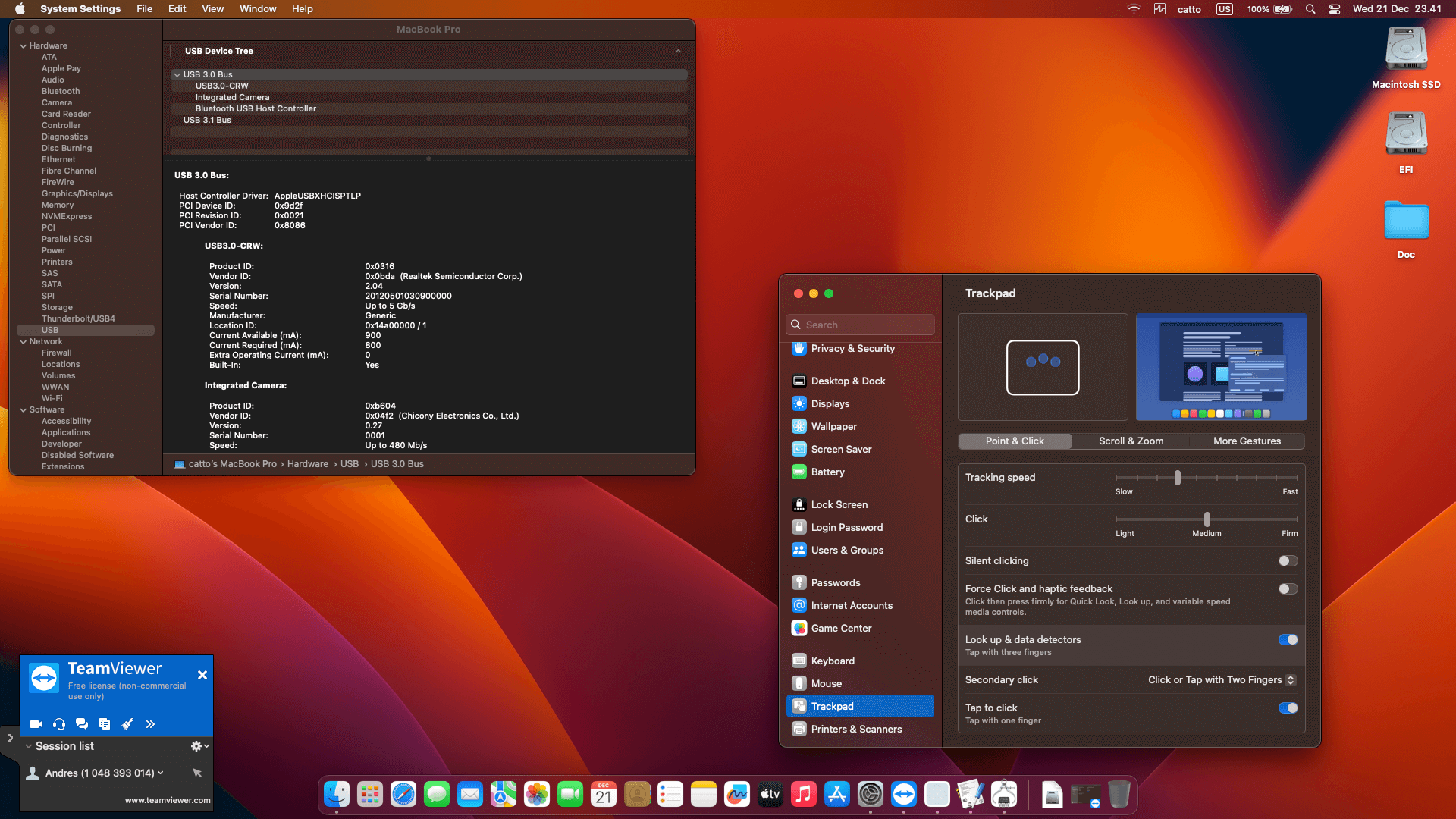This screenshot has height=819, width=1456.
Task: Enable Silent clicking
Action: point(1286,560)
